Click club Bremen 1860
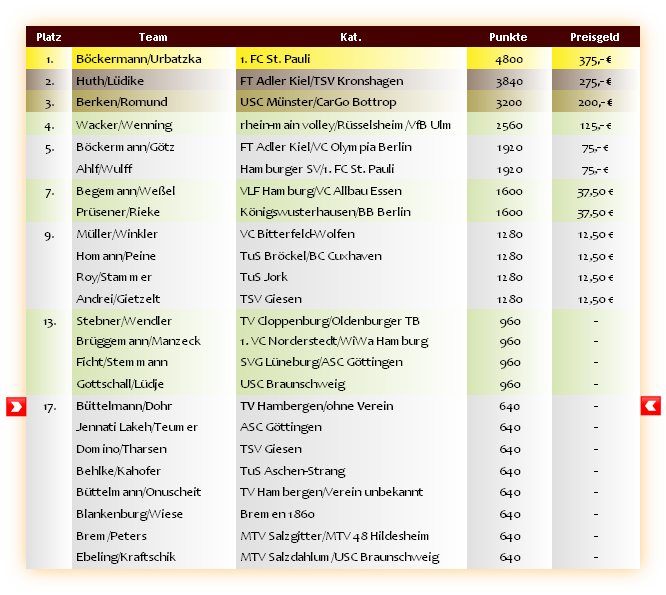The width and height of the screenshot is (666, 595). [277, 514]
